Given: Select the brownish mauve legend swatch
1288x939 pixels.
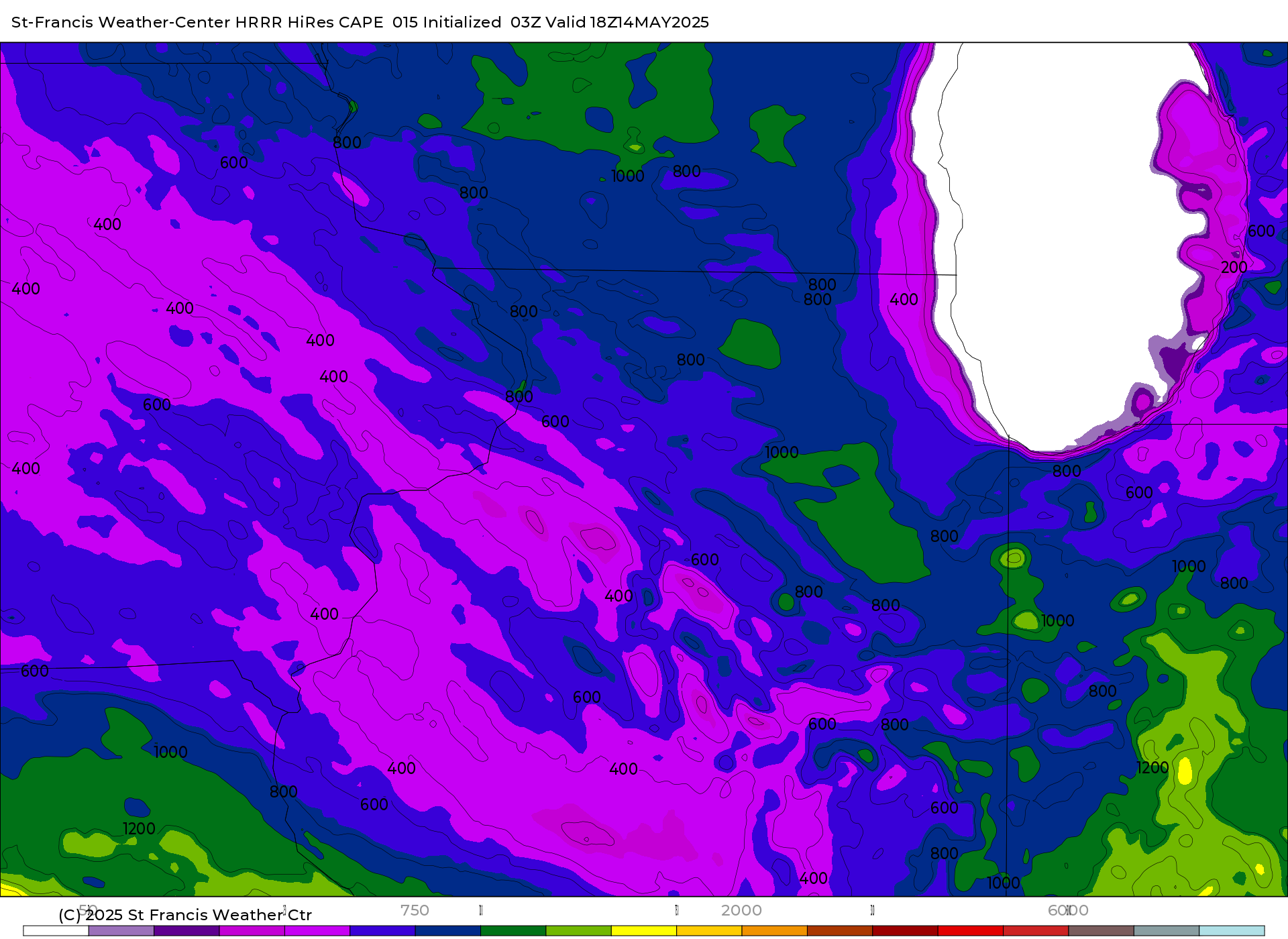Looking at the screenshot, I should pos(1101,931).
